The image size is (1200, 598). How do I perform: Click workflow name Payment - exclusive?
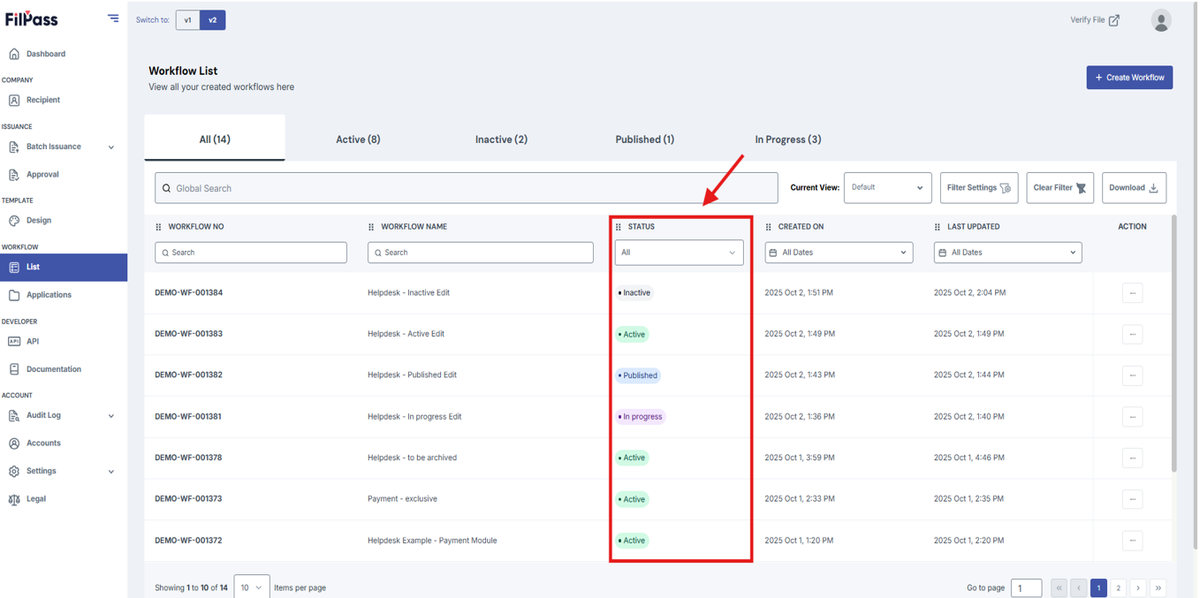click(x=402, y=499)
